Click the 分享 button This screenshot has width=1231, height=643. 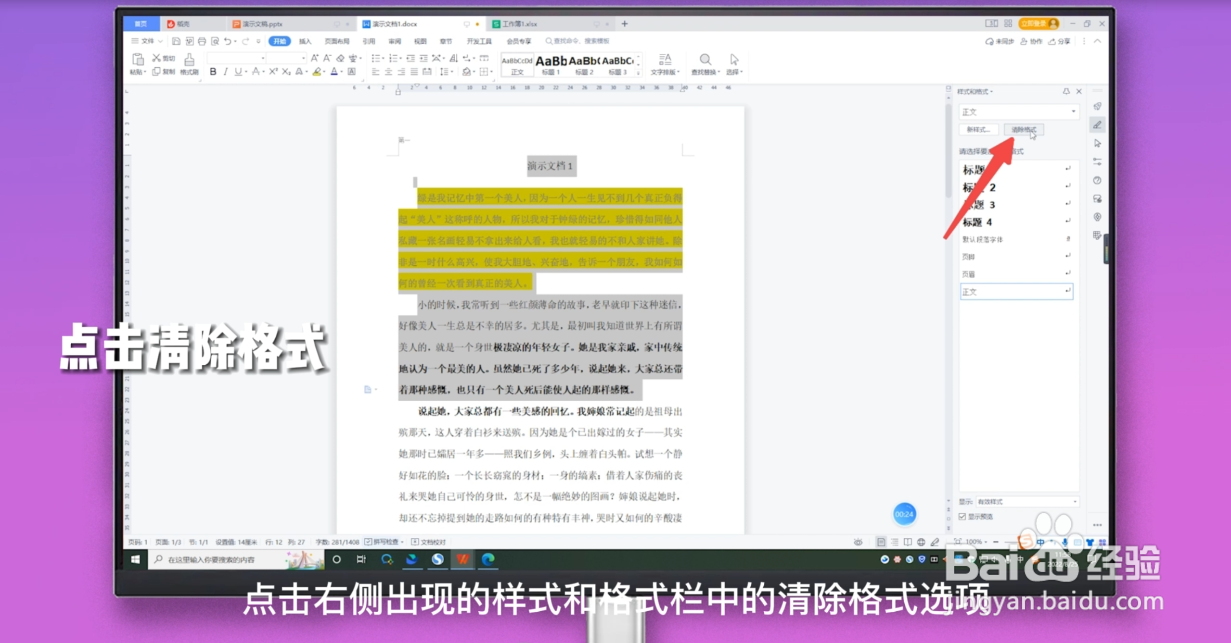tap(1060, 41)
